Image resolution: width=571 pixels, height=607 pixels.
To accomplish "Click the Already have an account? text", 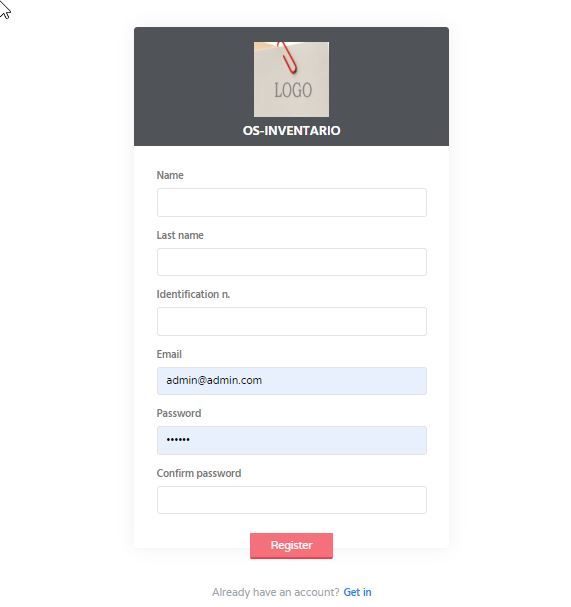I will (275, 592).
